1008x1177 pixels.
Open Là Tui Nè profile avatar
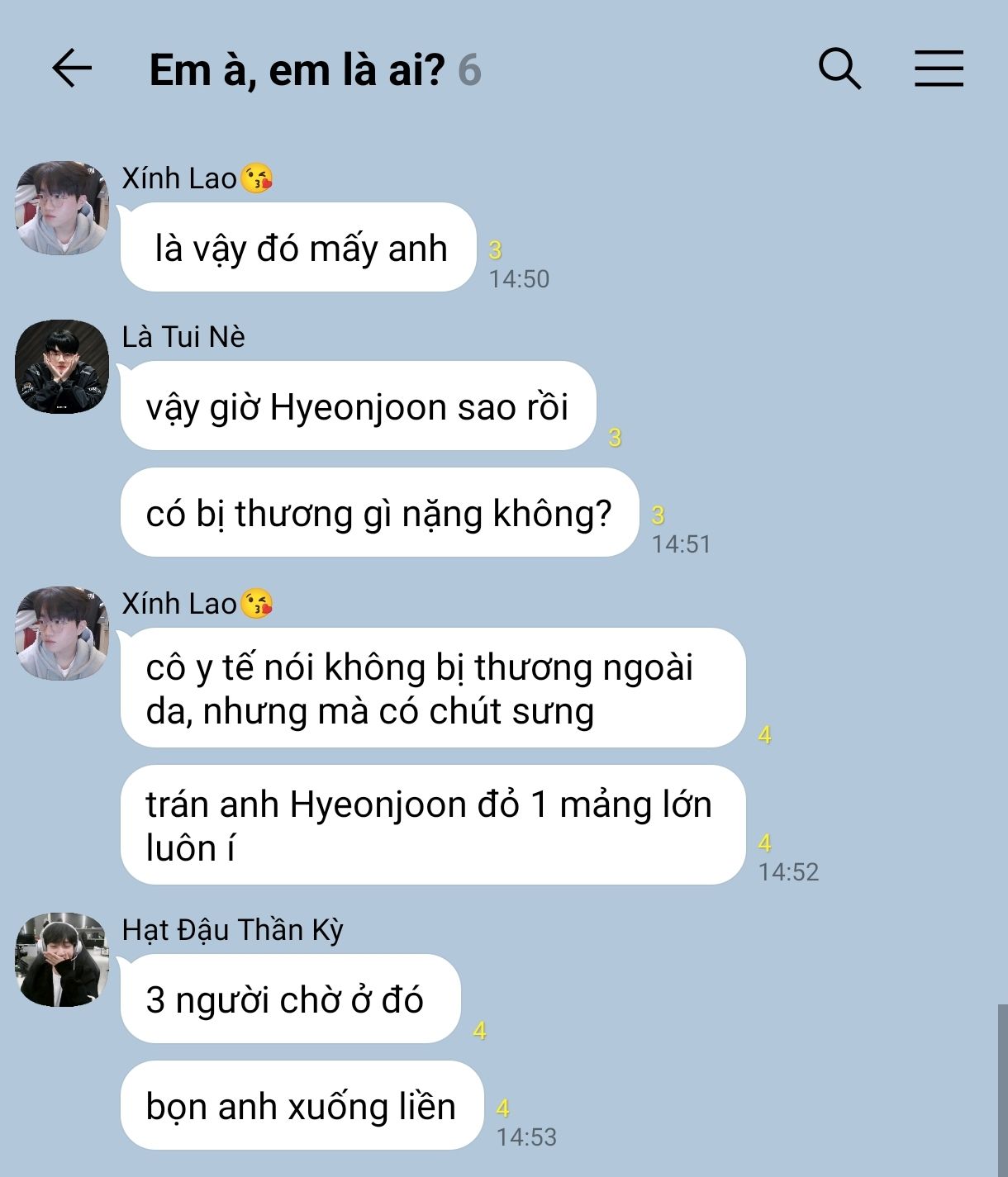[62, 367]
